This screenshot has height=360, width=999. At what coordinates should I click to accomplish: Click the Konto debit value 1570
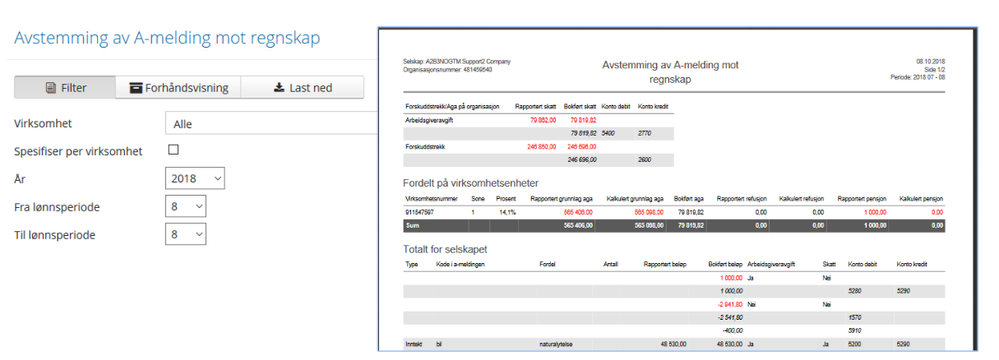tap(854, 317)
